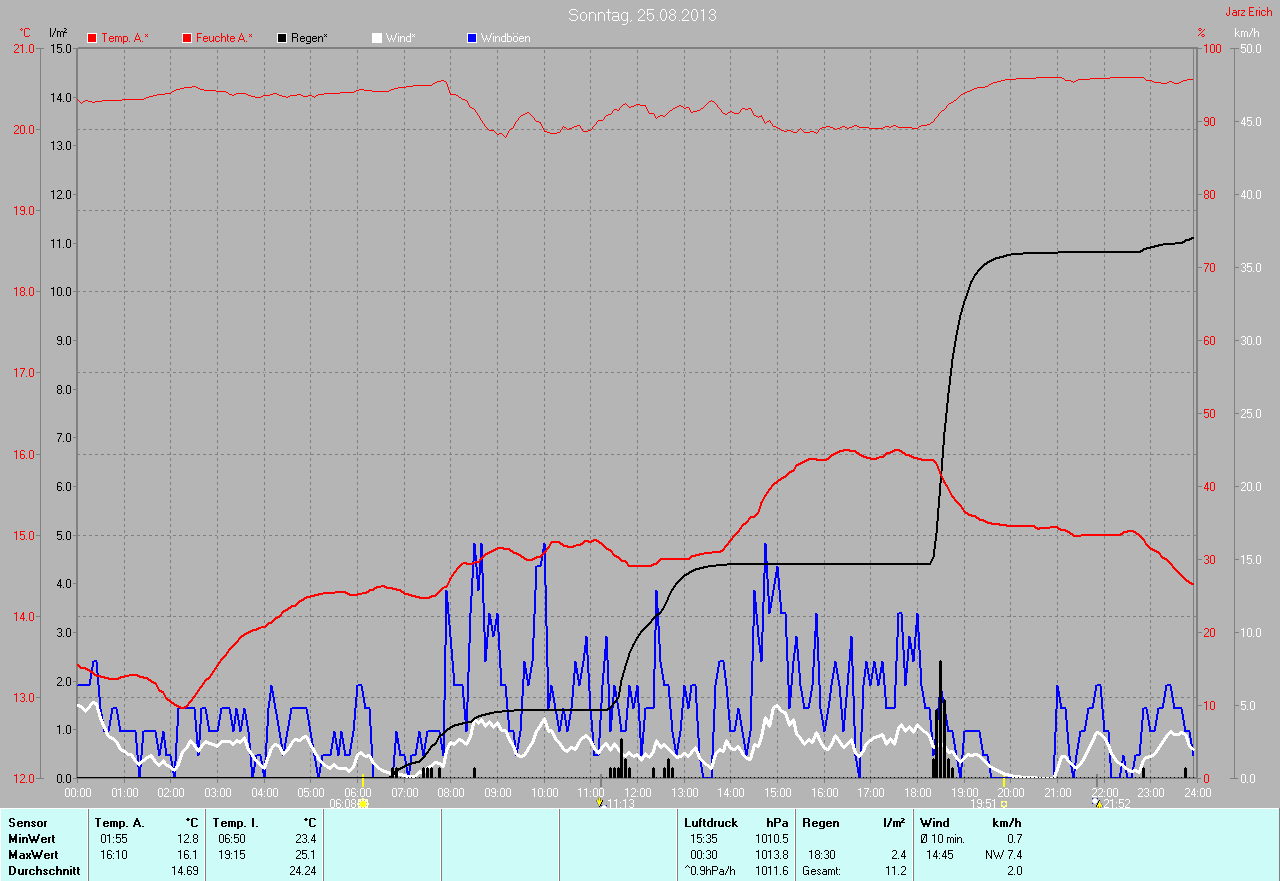Click the black Regen legend square

[x=283, y=38]
